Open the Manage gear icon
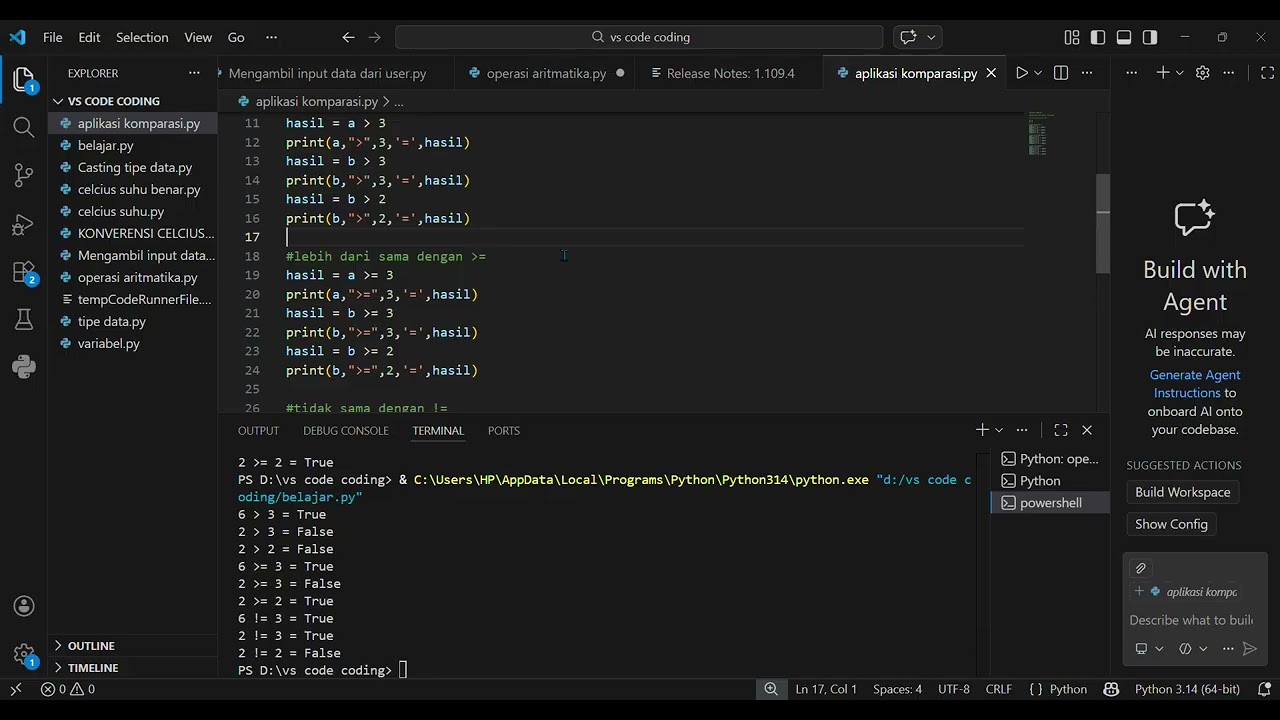 pos(24,655)
